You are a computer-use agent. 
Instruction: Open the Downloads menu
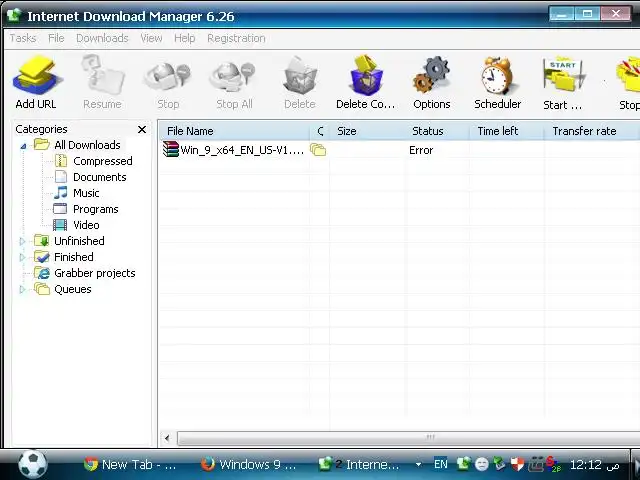pos(102,38)
